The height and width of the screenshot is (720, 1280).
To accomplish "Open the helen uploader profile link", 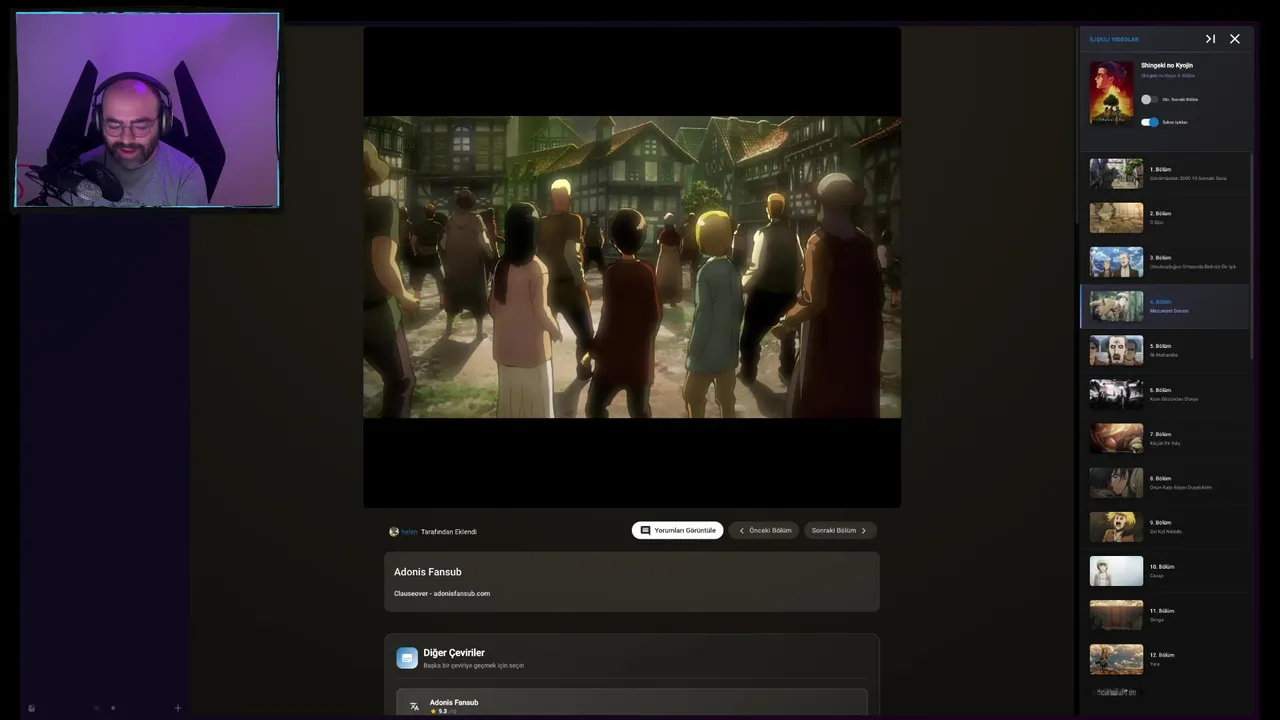I will 409,532.
